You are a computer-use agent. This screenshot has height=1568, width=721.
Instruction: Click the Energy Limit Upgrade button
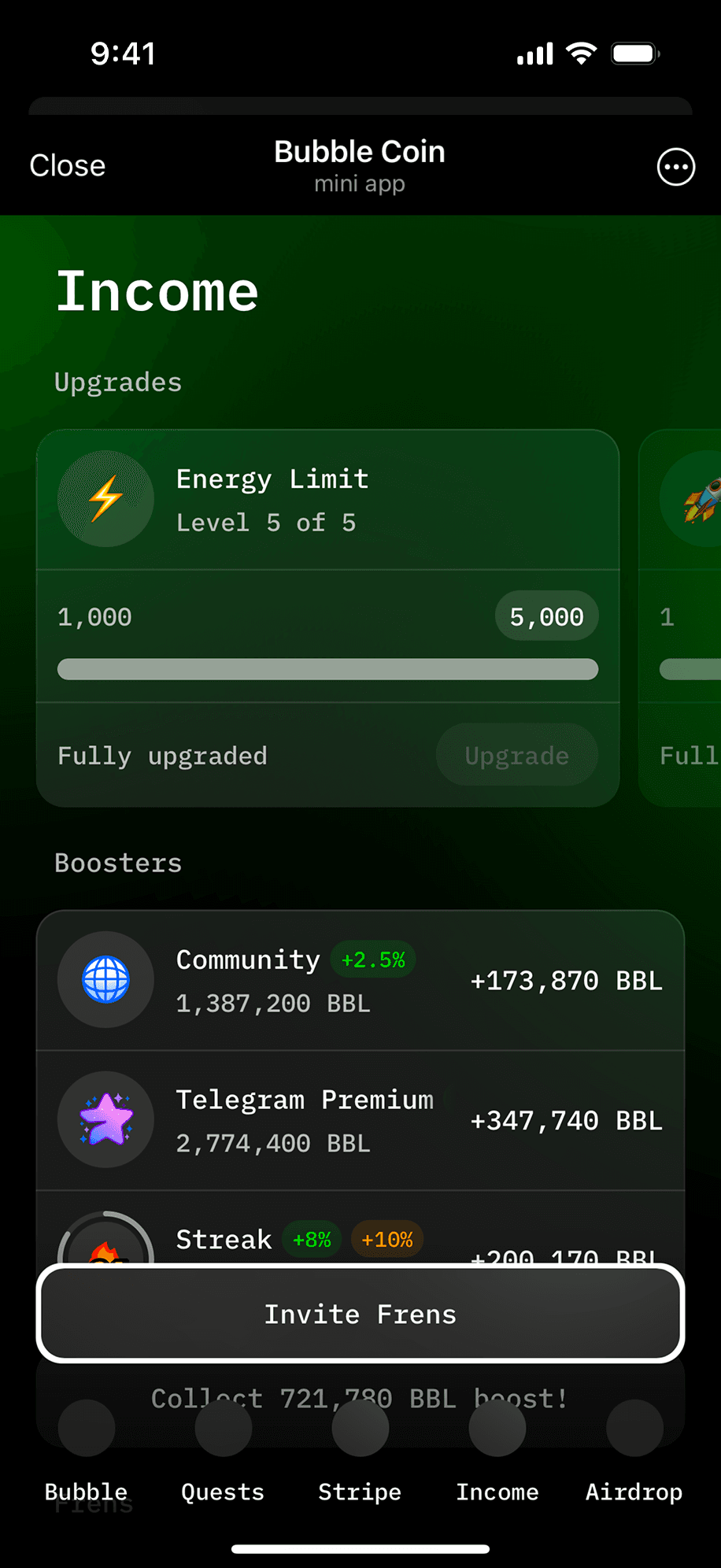(x=517, y=756)
